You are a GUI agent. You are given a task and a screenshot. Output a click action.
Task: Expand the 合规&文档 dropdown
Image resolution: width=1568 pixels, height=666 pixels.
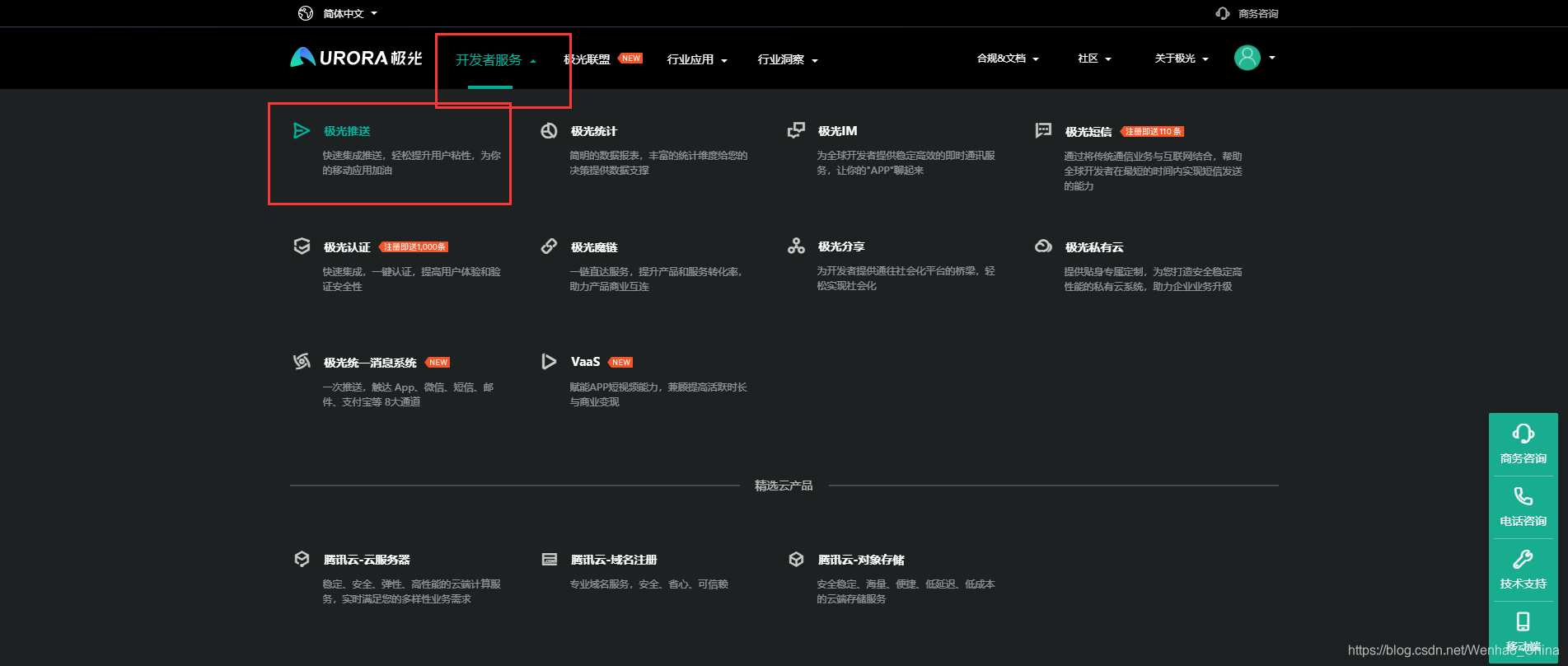pyautogui.click(x=1008, y=59)
